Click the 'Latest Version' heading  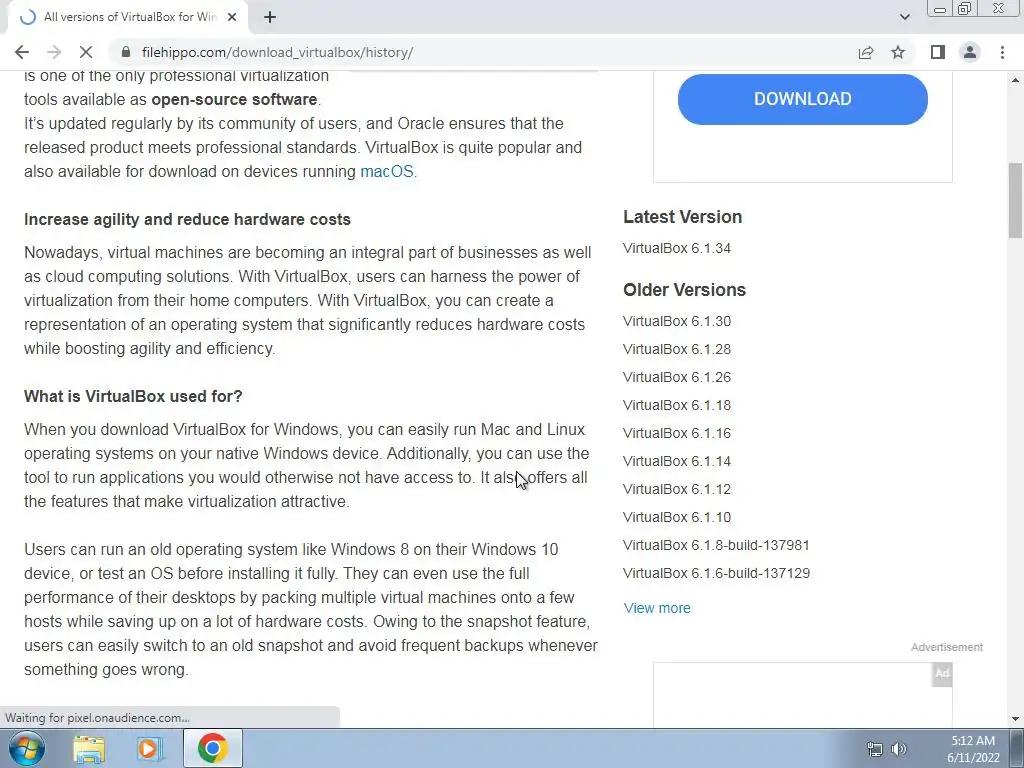pyautogui.click(x=682, y=217)
